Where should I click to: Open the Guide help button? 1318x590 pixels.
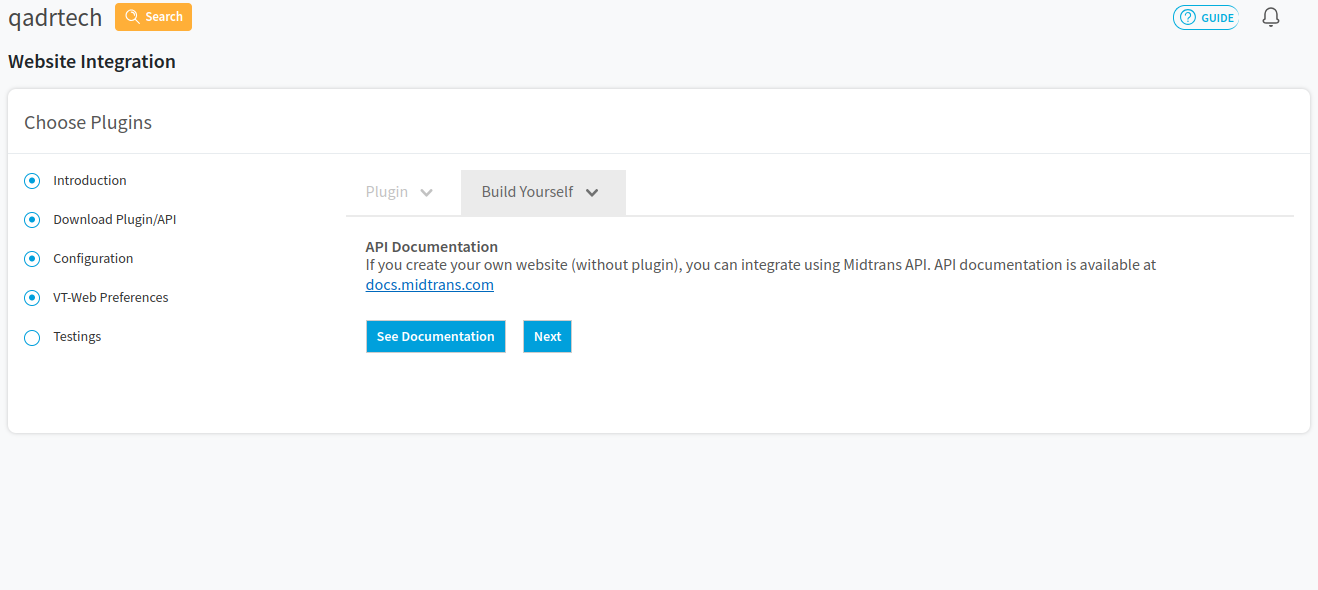1206,17
